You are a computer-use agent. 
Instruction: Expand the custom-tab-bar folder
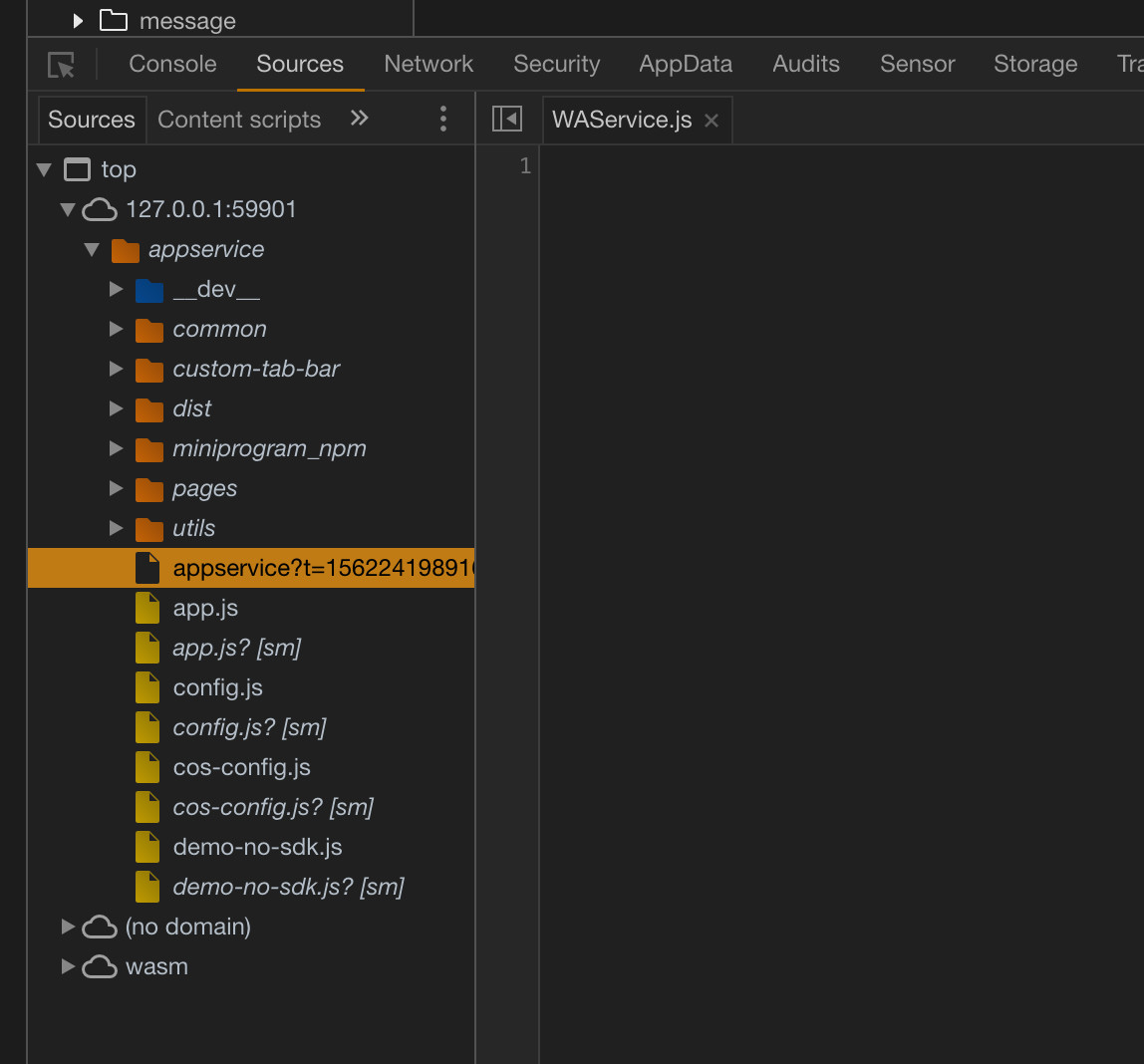[x=116, y=369]
